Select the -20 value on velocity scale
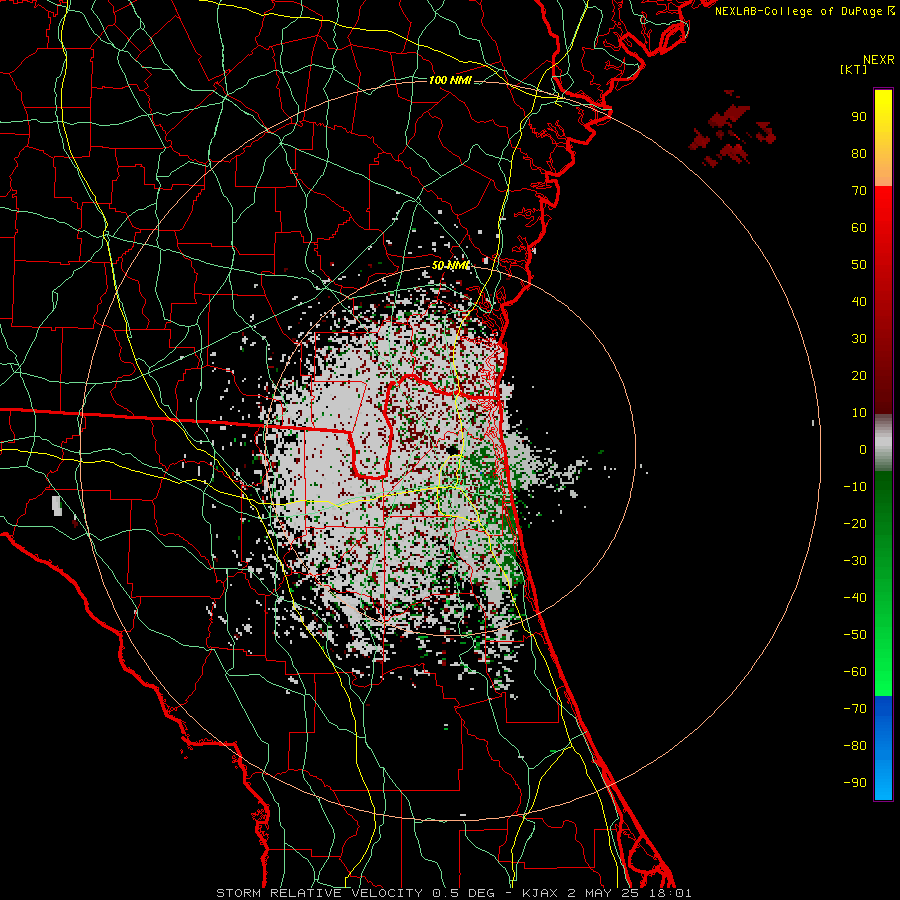 coord(855,524)
